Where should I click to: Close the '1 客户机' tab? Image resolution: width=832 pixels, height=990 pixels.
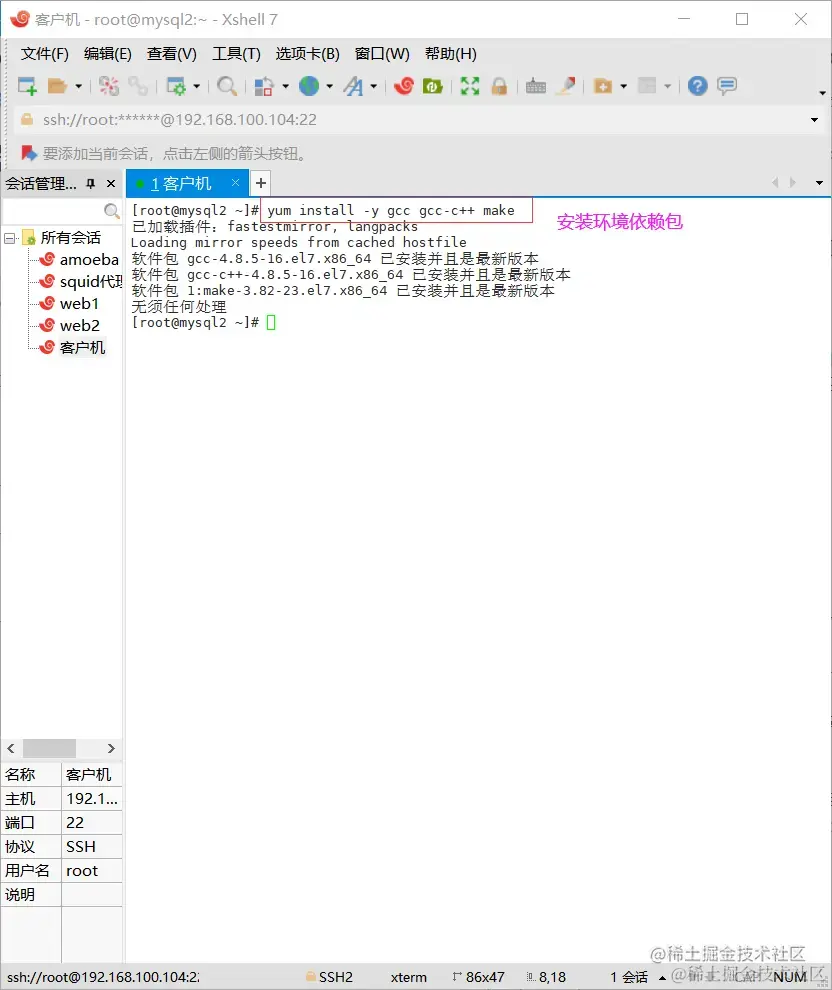pos(235,182)
